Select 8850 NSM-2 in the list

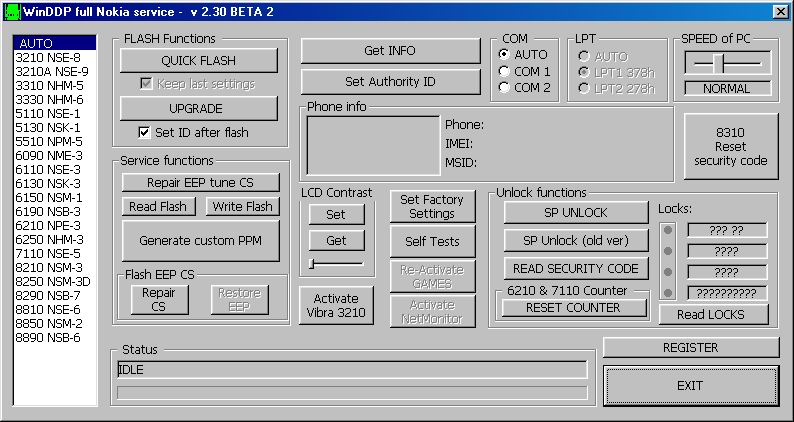click(55, 324)
